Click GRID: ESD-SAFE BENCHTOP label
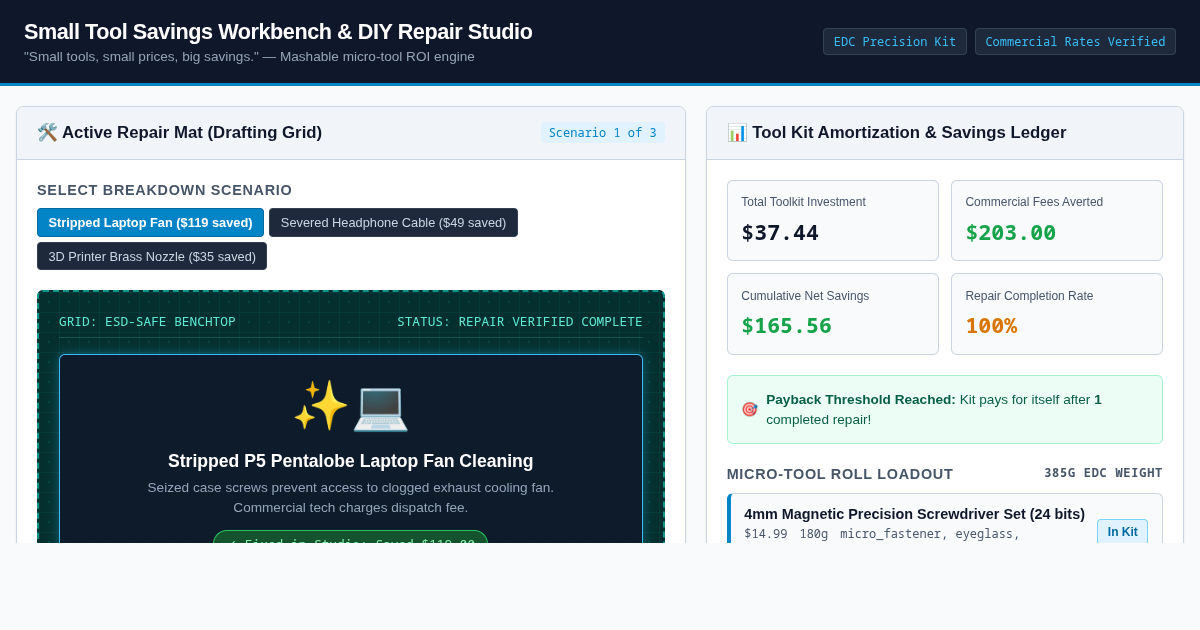The height and width of the screenshot is (630, 1200). pos(147,322)
